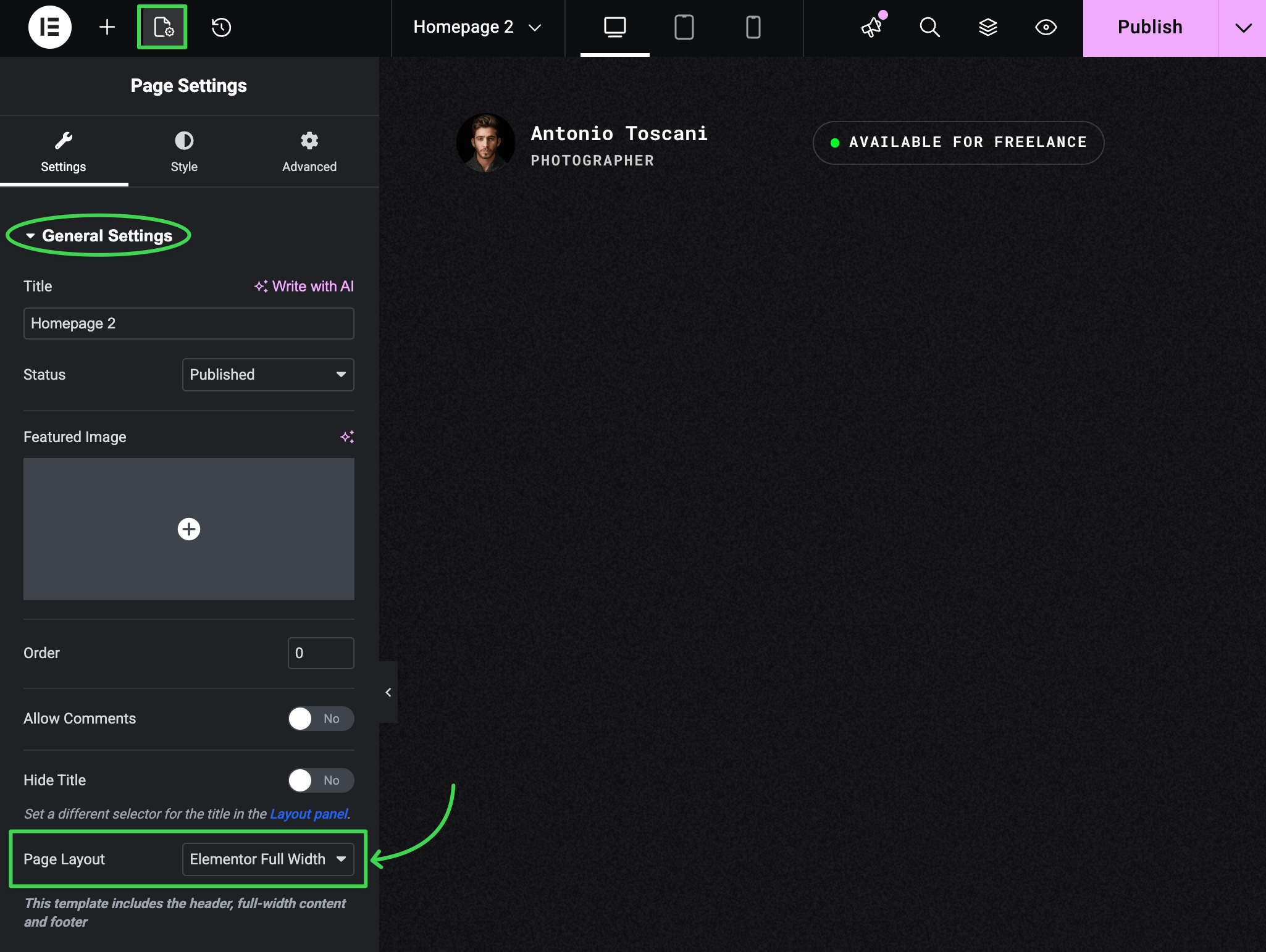Switch to mobile preview mode
This screenshot has width=1266, height=952.
click(x=753, y=27)
